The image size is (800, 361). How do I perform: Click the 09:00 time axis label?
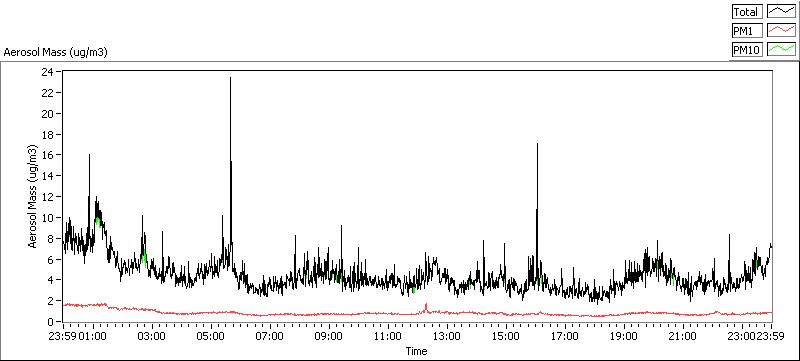(329, 337)
